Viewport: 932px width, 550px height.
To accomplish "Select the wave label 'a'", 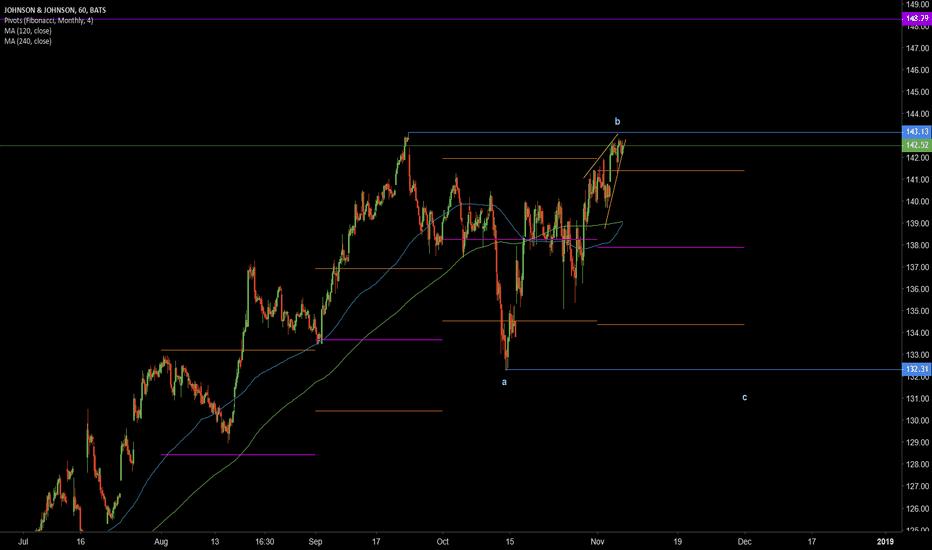I will [x=504, y=382].
